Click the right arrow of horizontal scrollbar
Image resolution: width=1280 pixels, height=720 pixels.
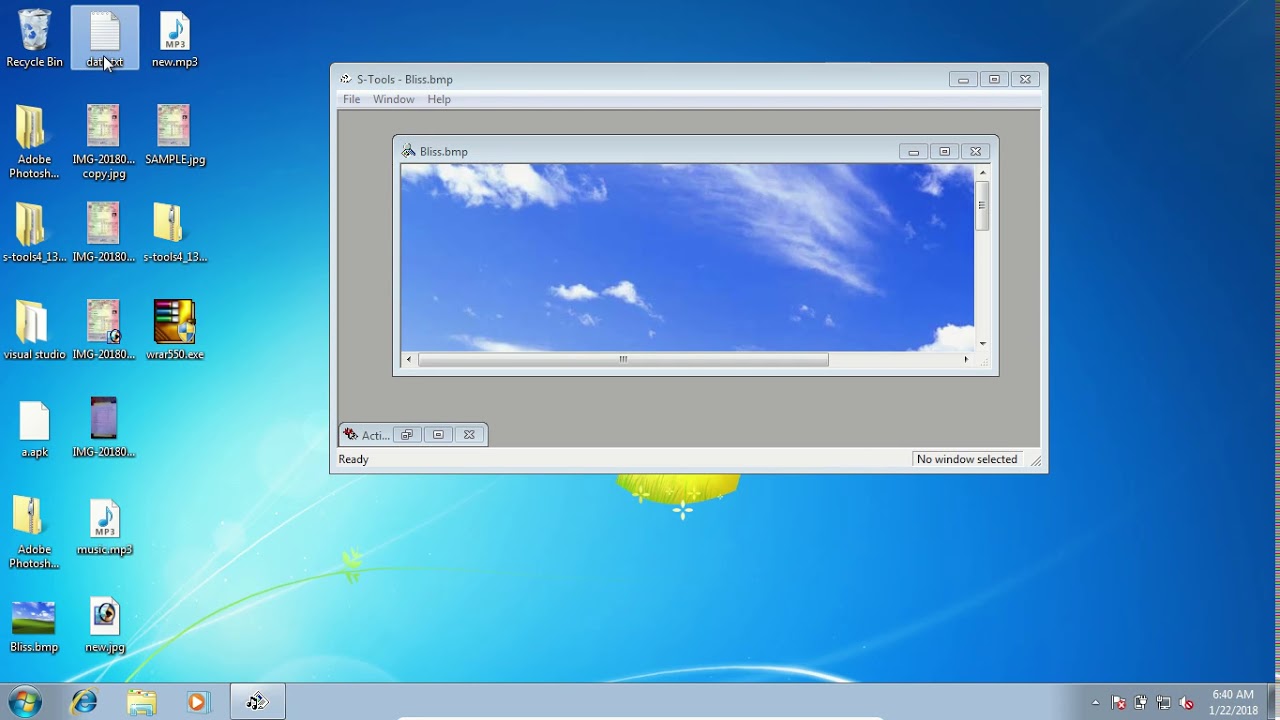pyautogui.click(x=965, y=359)
